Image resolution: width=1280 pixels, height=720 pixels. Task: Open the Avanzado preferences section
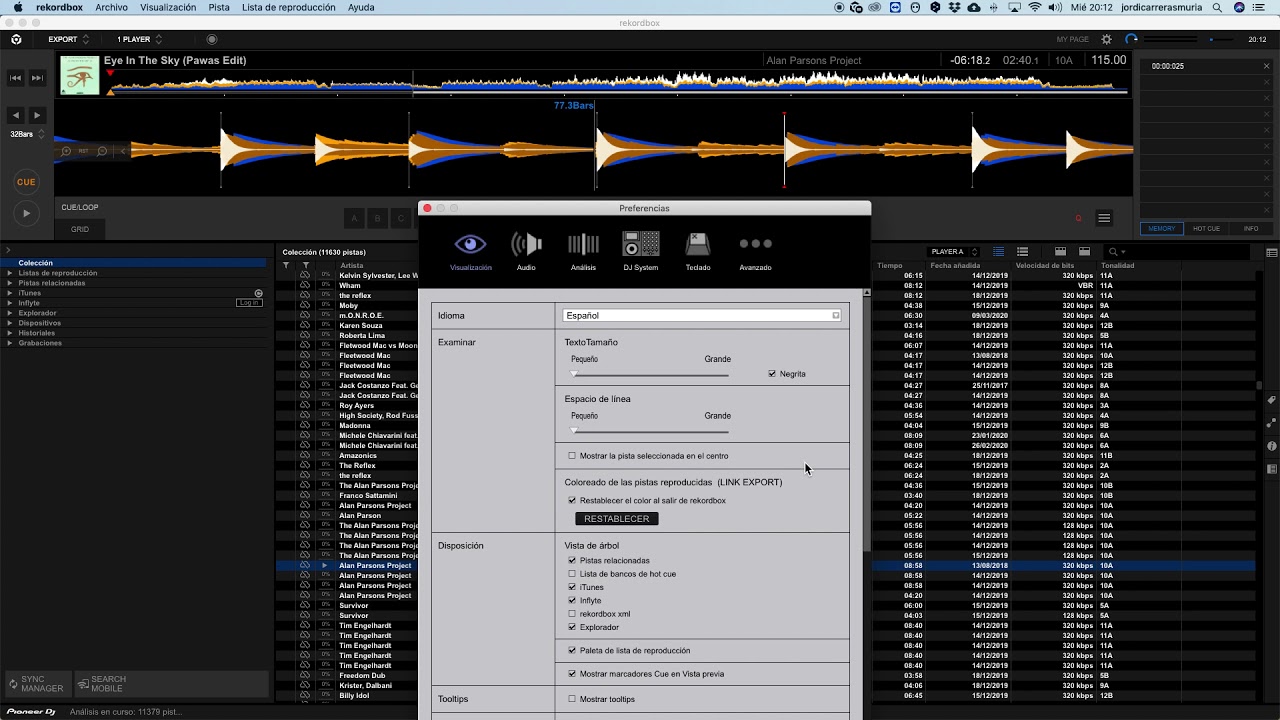tap(755, 251)
